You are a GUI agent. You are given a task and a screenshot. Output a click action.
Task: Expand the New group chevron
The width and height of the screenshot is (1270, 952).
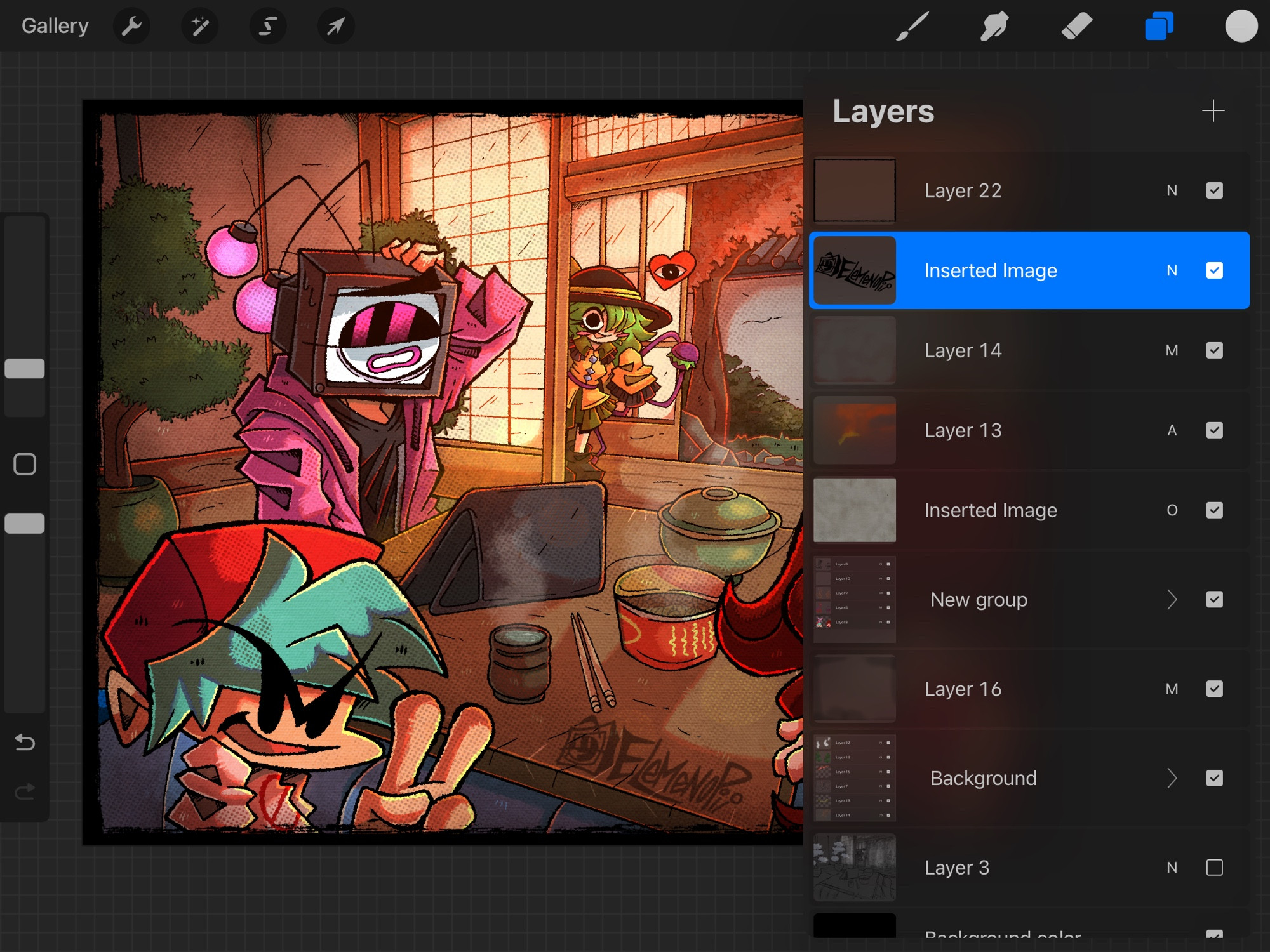1172,600
